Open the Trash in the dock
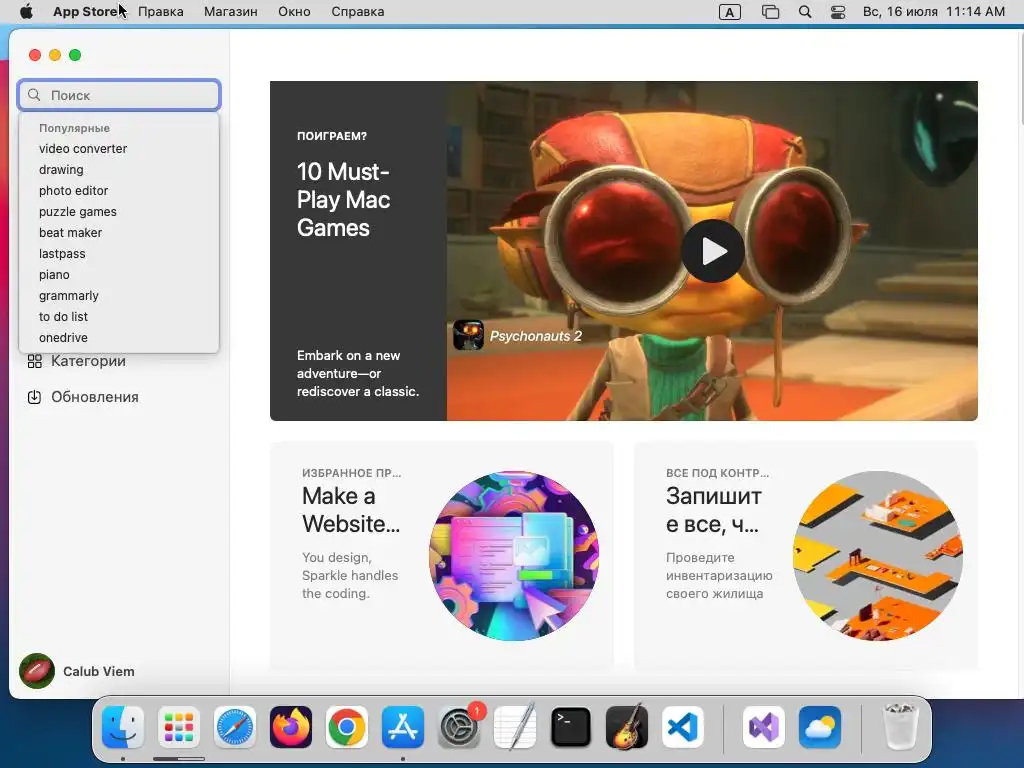1024x768 pixels. click(901, 727)
